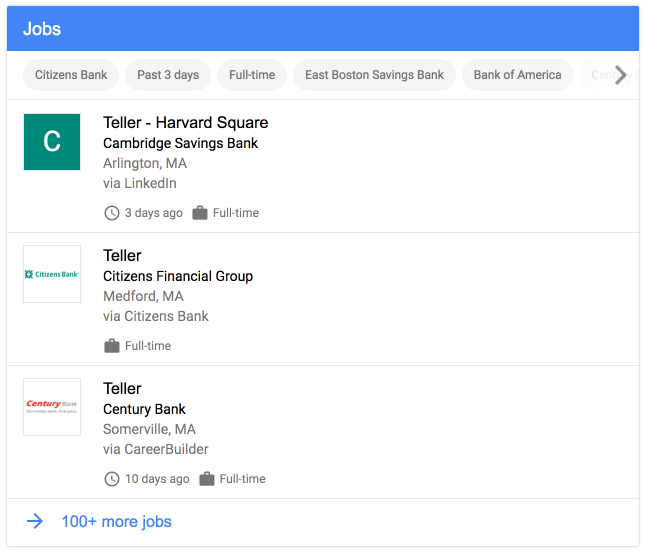Enable the Past 3 days filter chip
Screen dimensions: 645x552
point(168,75)
